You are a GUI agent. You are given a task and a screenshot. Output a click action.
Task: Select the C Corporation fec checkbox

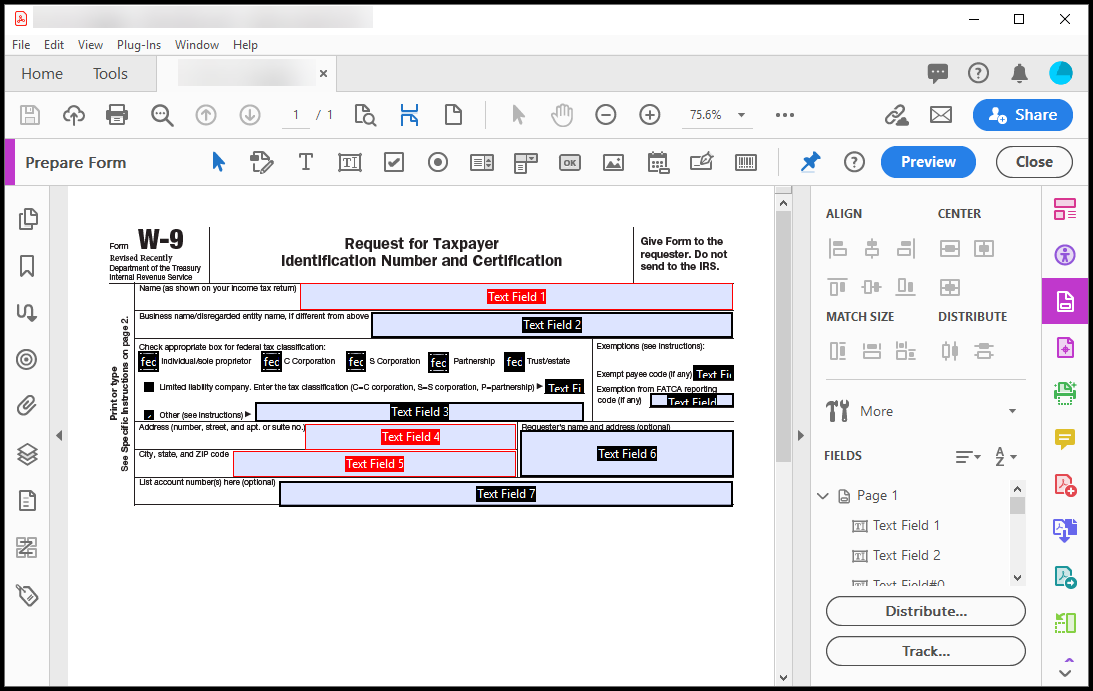tap(271, 362)
